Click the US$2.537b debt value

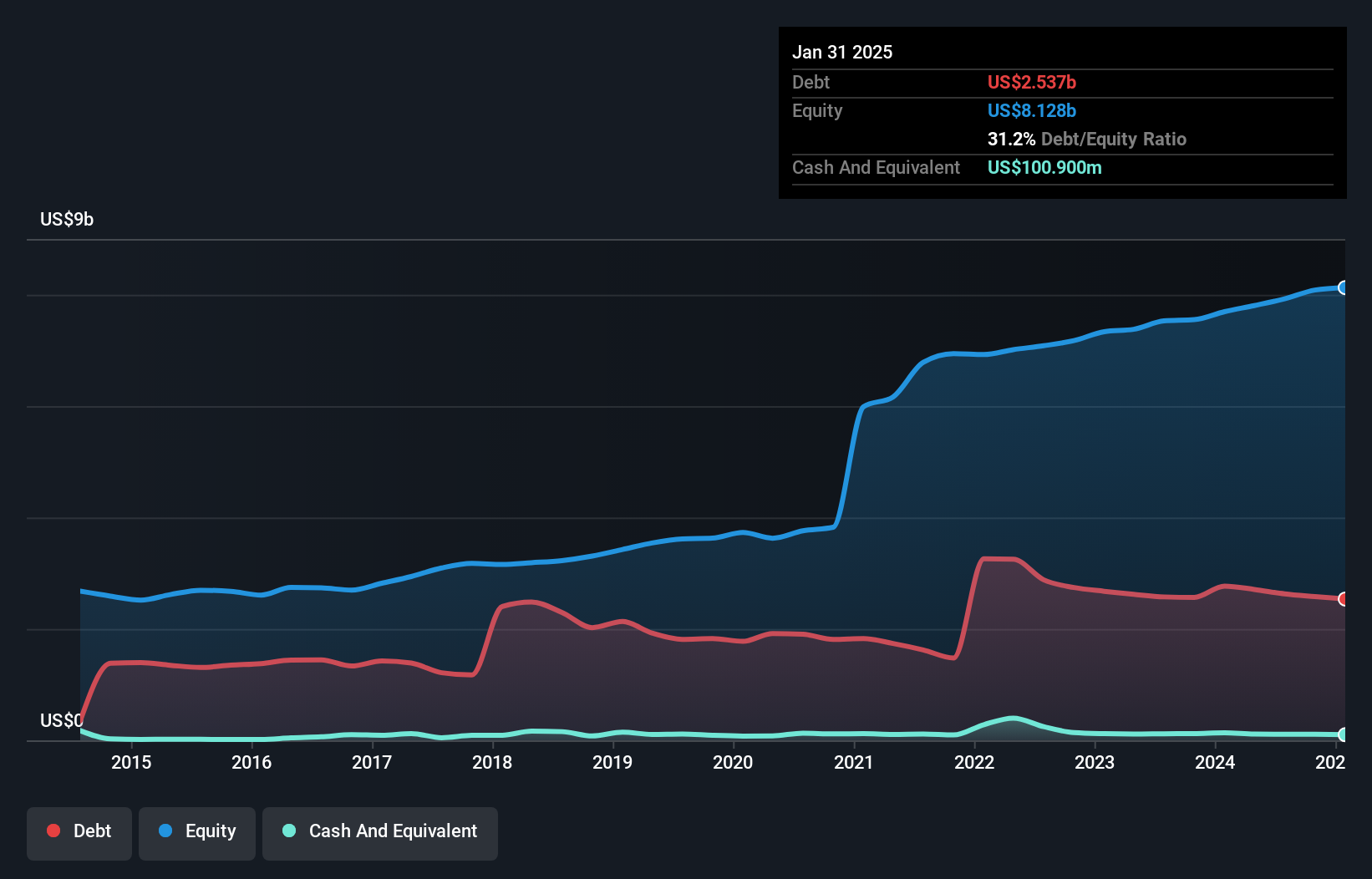1032,82
